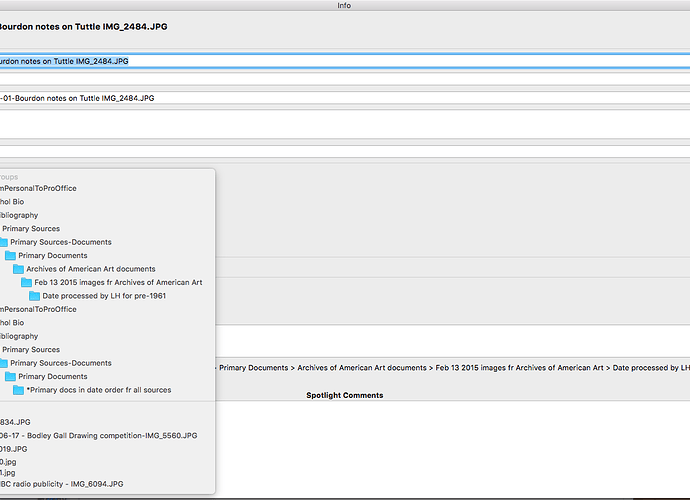Pick Primary Sources-Documents in the group path ending with *Primary docs

tap(61, 363)
